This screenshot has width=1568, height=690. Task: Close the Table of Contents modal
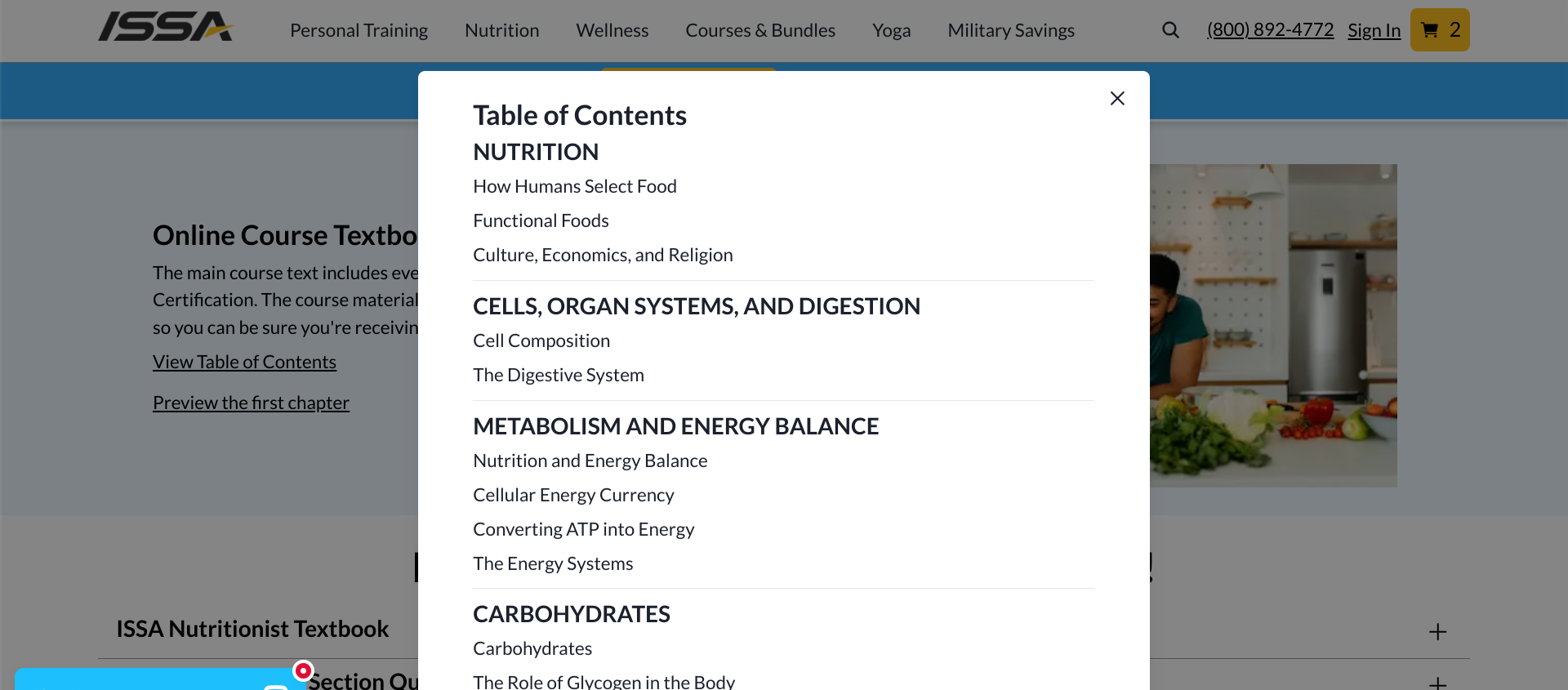[x=1117, y=99]
